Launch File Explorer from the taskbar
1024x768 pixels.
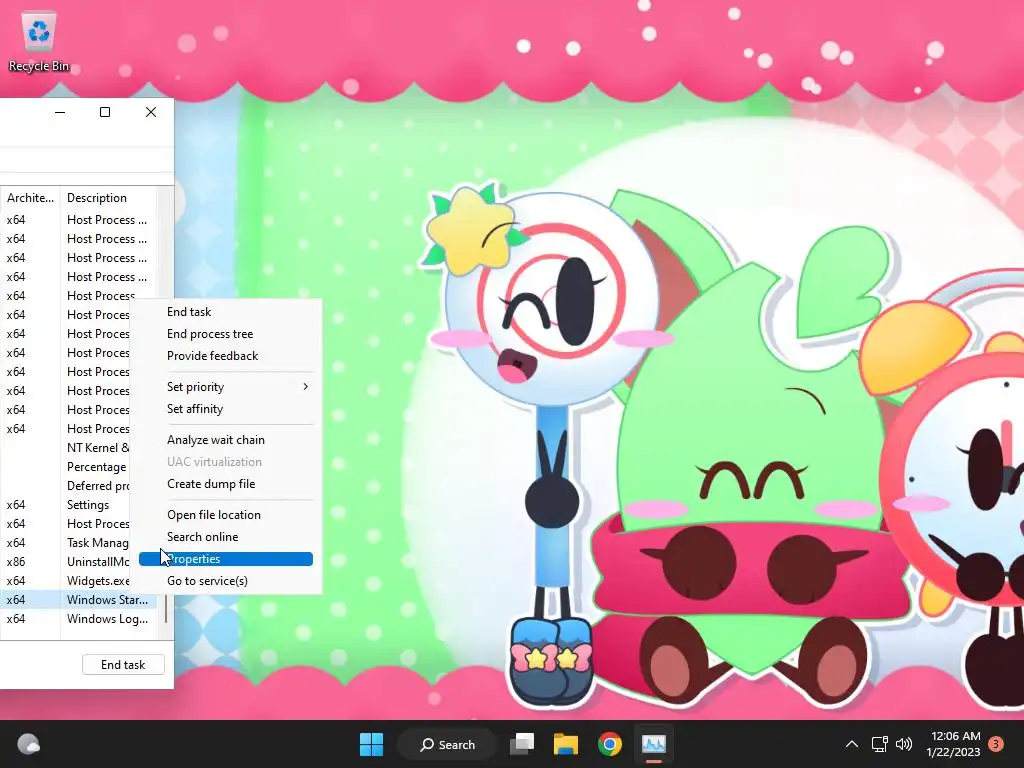click(566, 744)
